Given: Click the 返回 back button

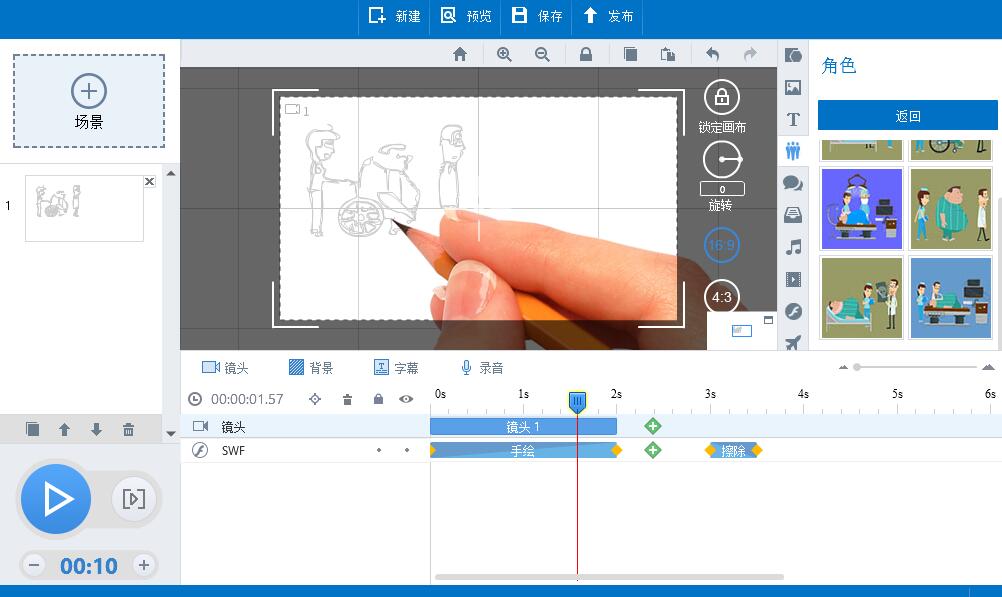Looking at the screenshot, I should tap(907, 116).
